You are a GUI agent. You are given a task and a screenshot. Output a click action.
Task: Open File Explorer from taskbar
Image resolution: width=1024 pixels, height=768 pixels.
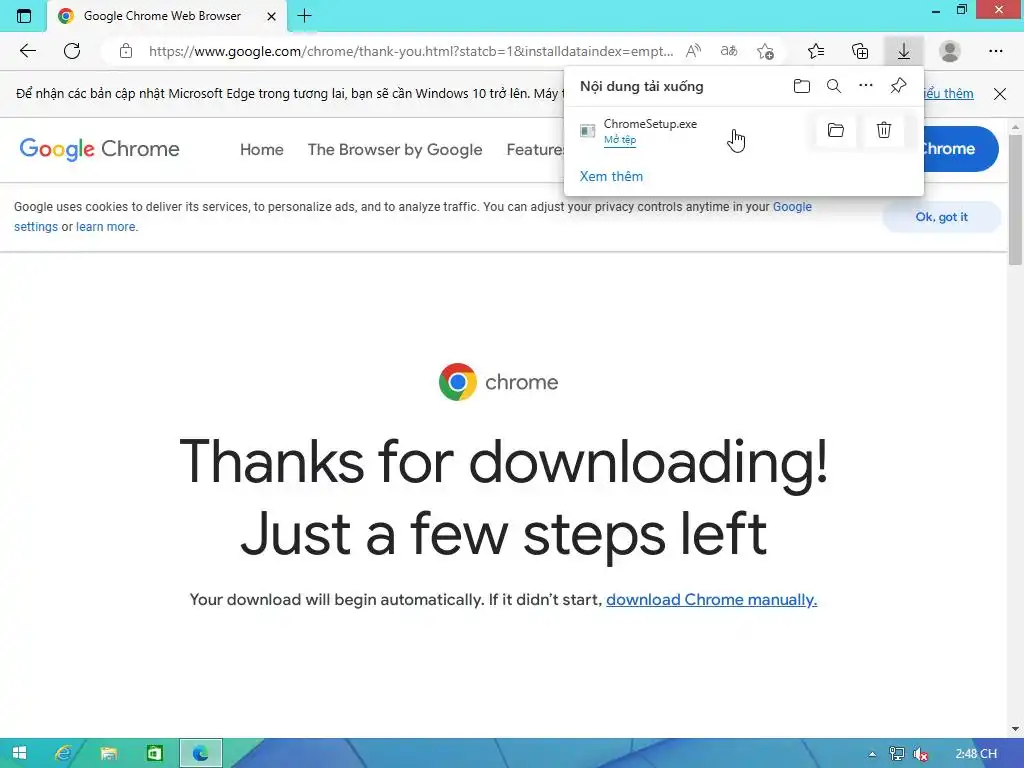108,753
